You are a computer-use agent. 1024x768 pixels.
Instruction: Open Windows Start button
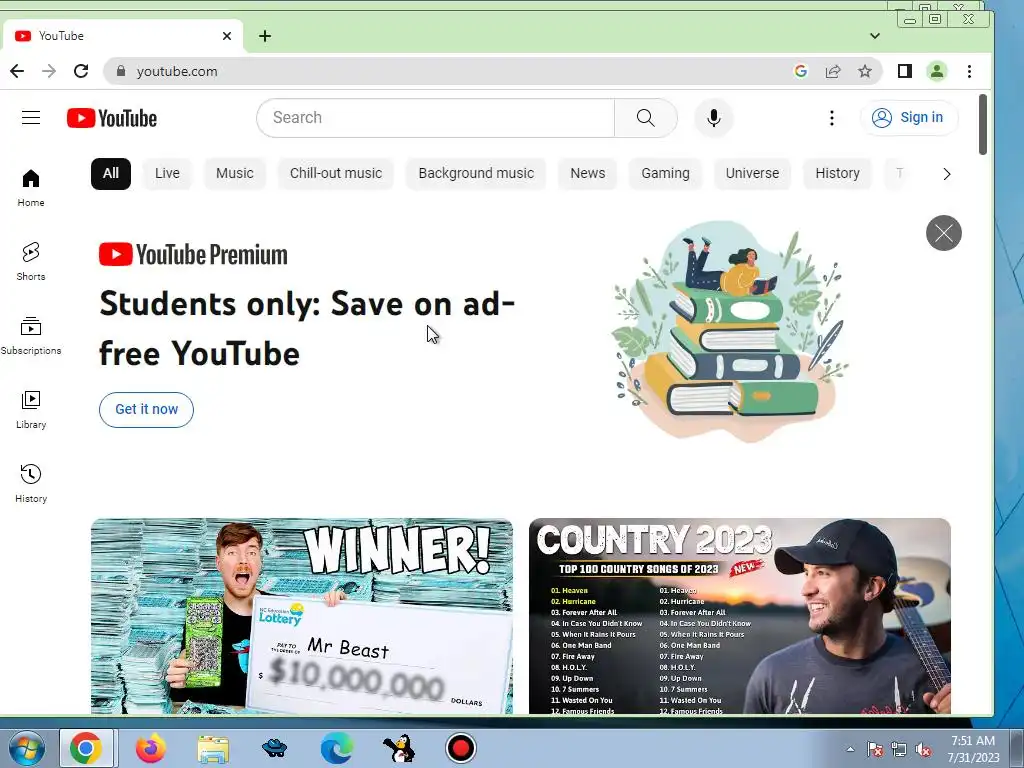(27, 748)
